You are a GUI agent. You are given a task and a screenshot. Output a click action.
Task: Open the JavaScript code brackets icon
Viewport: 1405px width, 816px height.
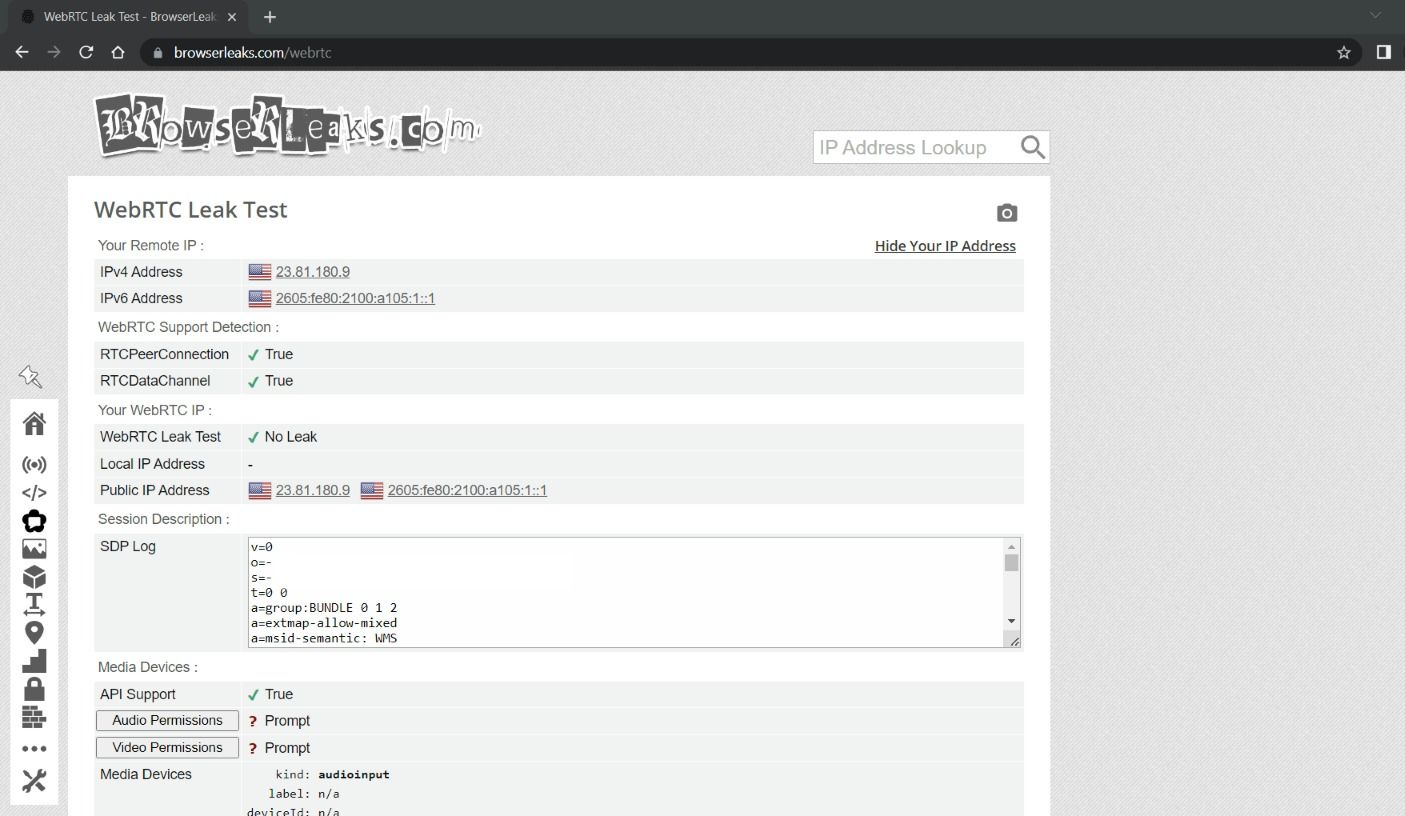point(34,493)
